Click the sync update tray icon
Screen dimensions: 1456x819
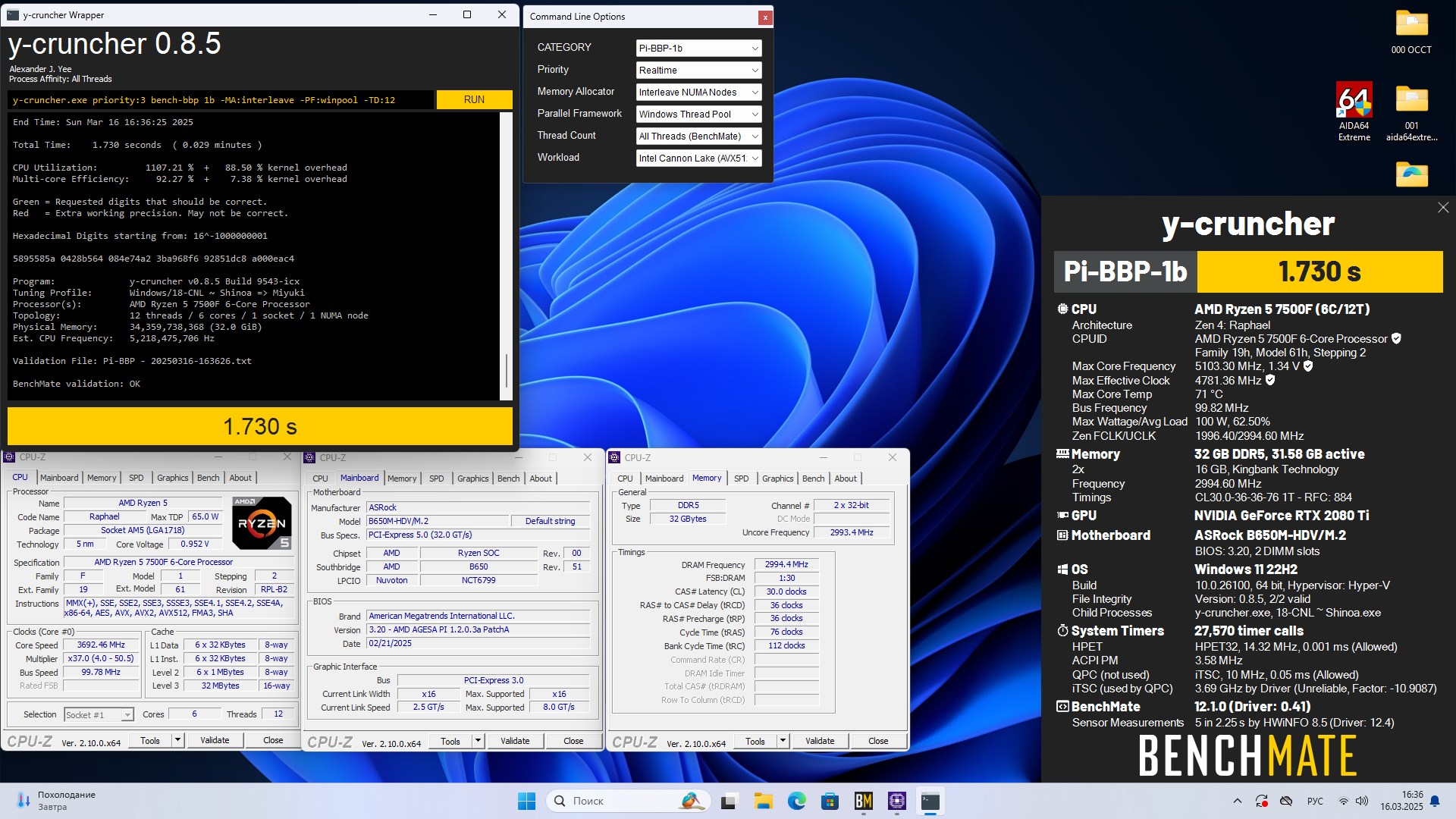(x=1262, y=801)
